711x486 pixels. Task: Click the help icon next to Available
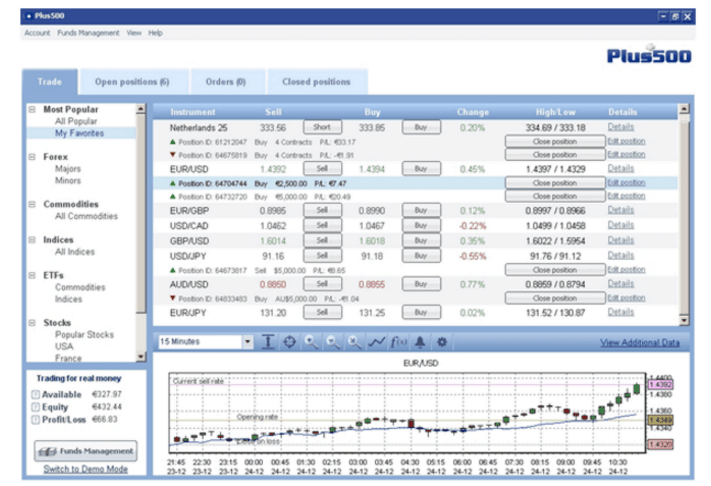pos(35,394)
